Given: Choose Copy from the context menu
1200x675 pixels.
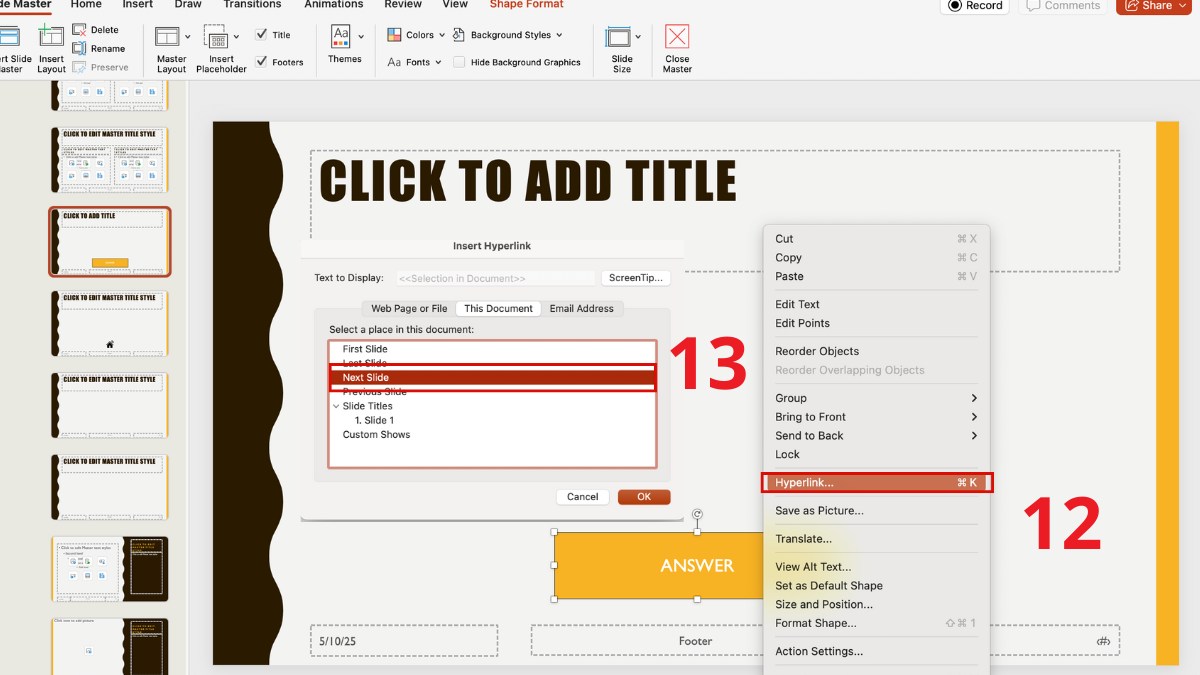Looking at the screenshot, I should click(875, 258).
